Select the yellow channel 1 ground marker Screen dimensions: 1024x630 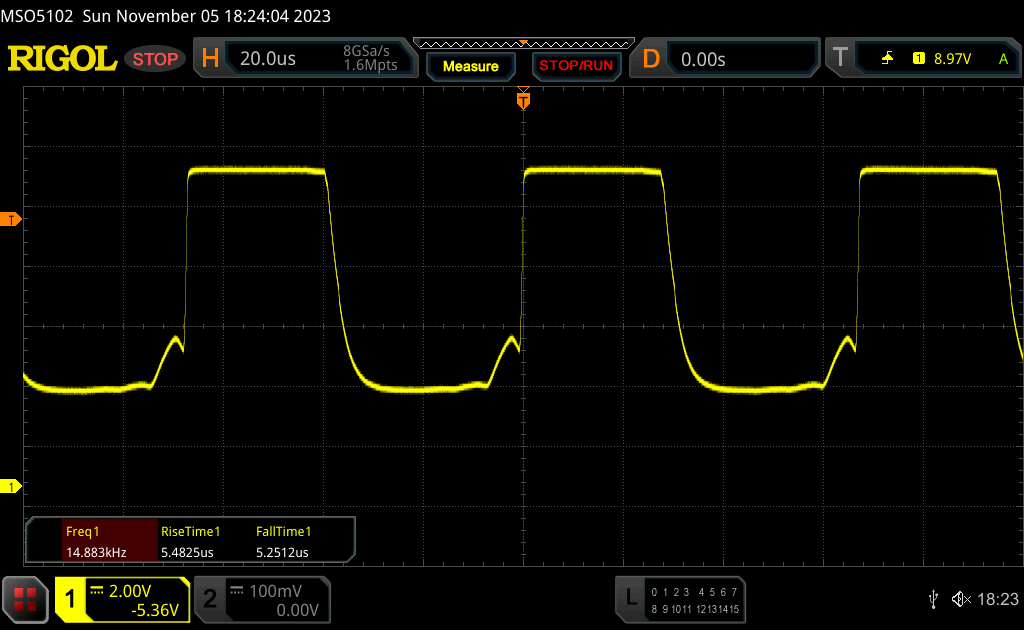point(12,487)
